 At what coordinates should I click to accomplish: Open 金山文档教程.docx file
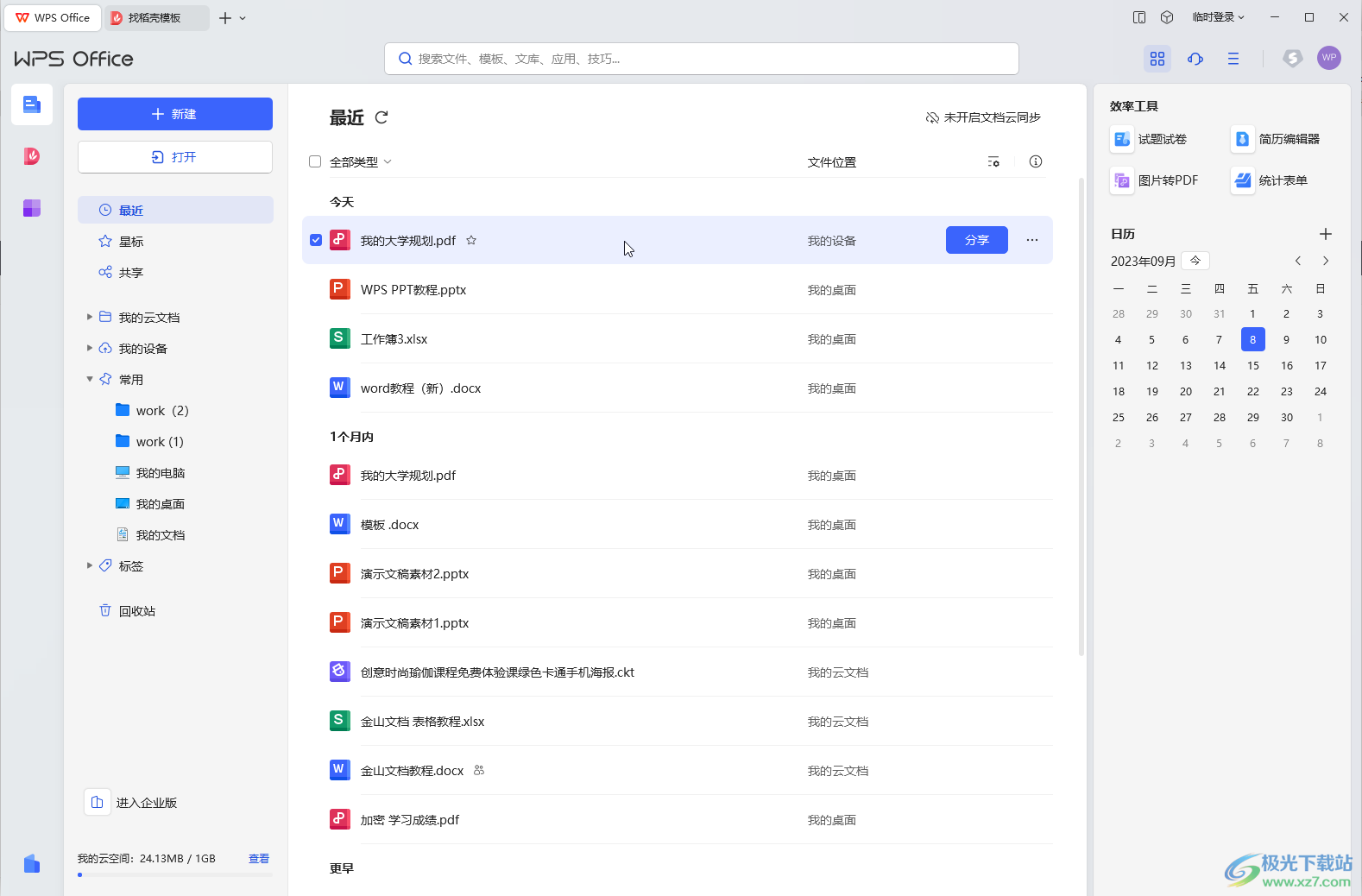(x=678, y=770)
